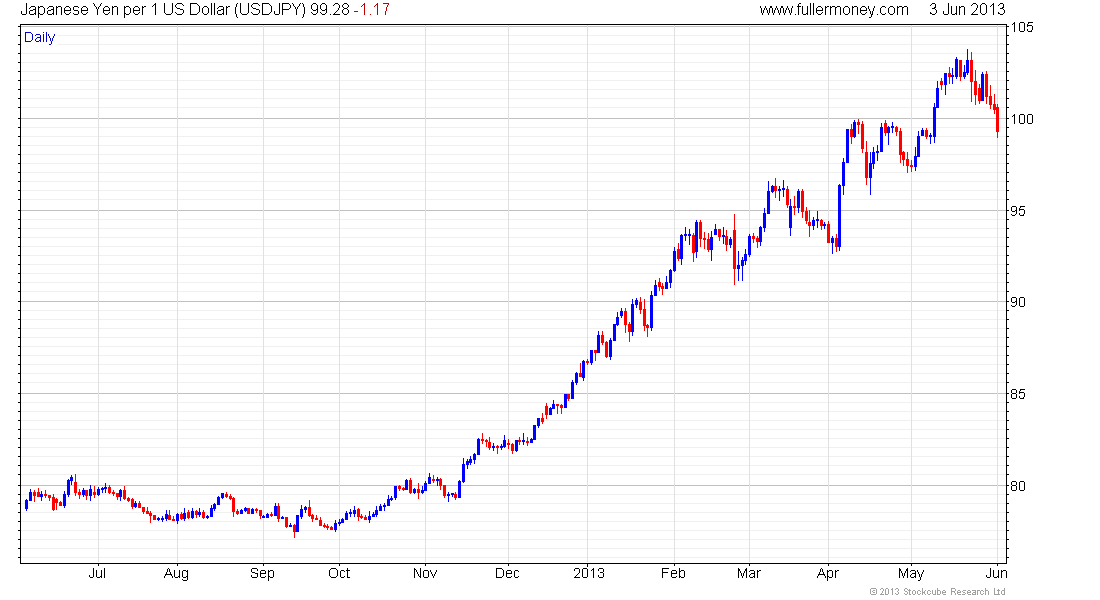Click the 100 price axis label
1100x600 pixels.
pyautogui.click(x=1021, y=119)
